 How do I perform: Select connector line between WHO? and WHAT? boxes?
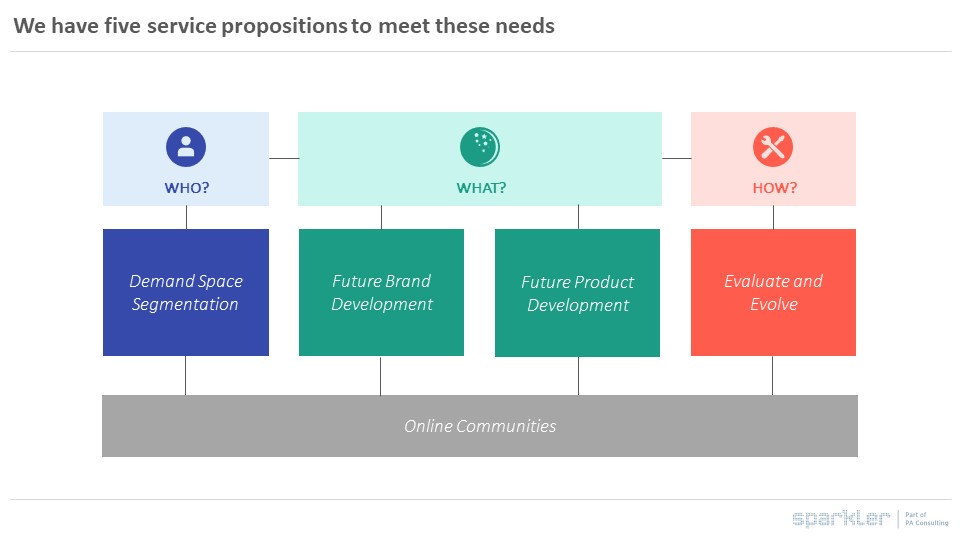(284, 158)
